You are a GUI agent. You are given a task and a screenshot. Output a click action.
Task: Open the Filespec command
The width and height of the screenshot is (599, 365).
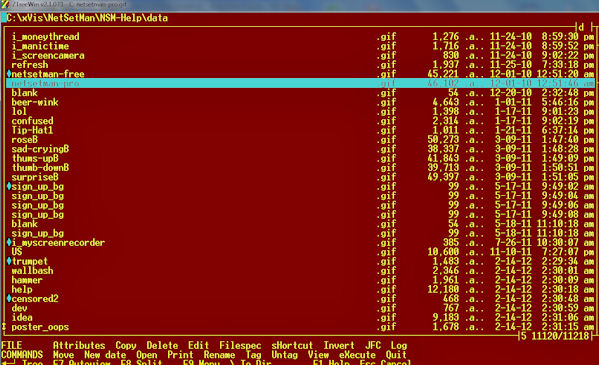point(240,346)
